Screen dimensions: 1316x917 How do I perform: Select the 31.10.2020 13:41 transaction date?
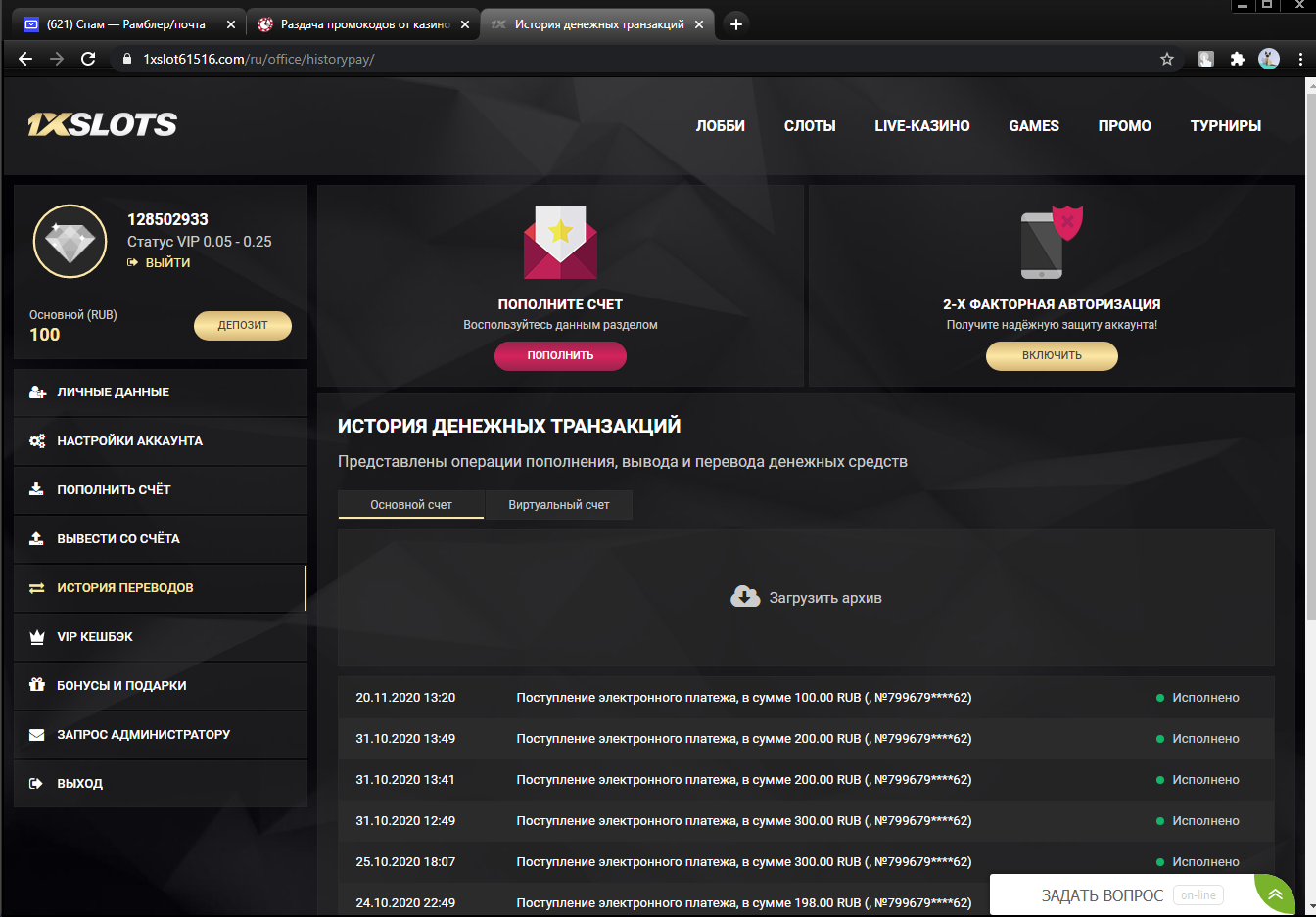click(x=405, y=780)
